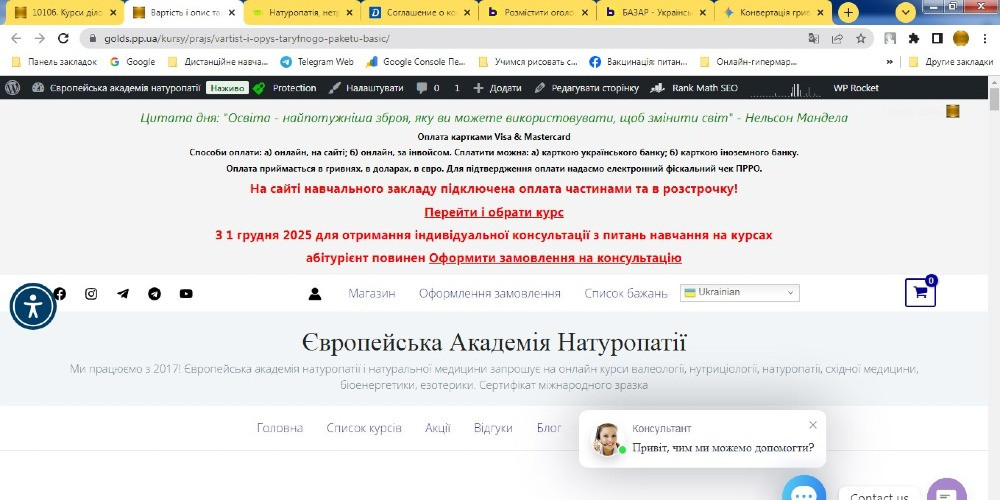Open Налаштувати customizer
The image size is (1000, 500).
(x=367, y=88)
